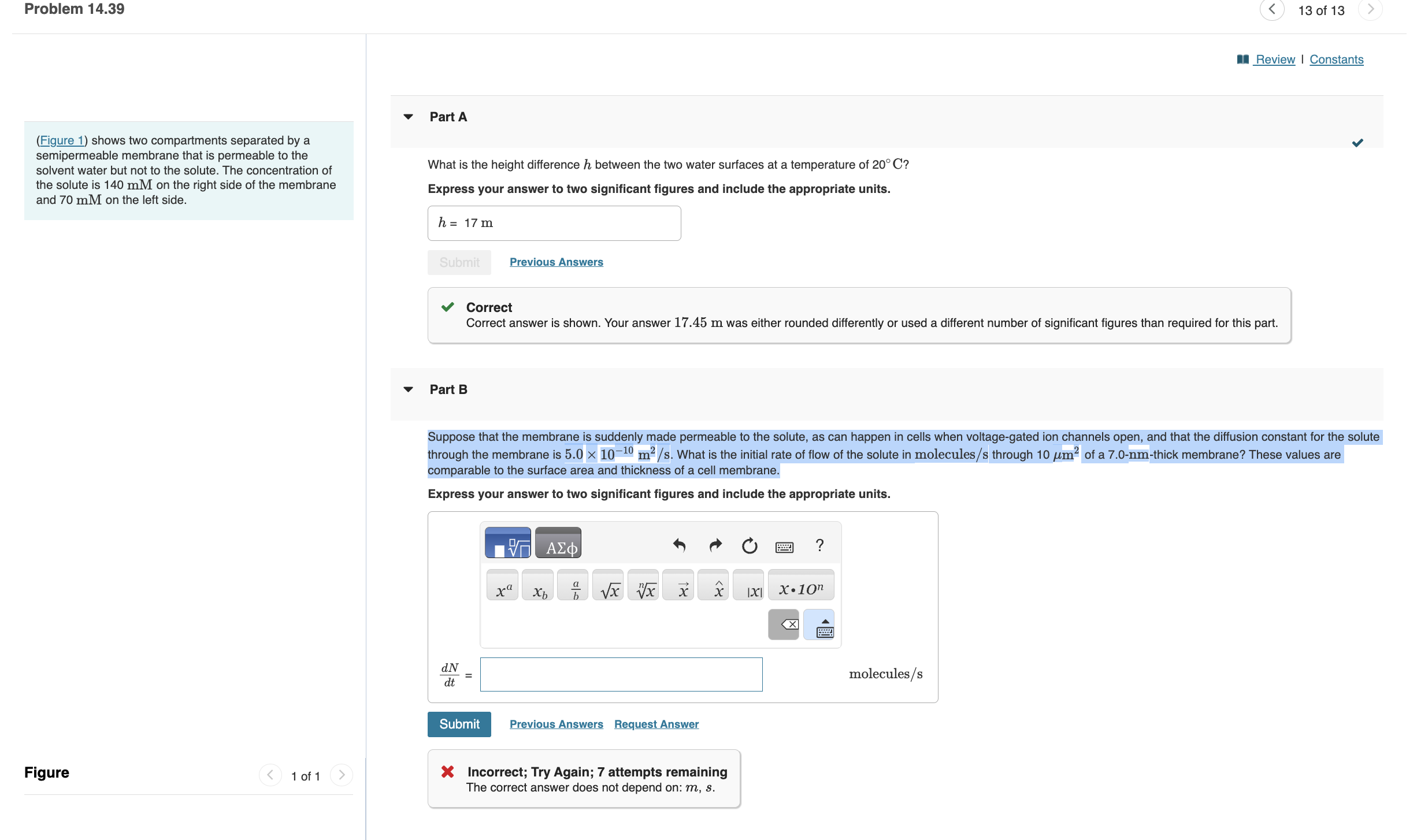Viewport: 1417px width, 840px height.
Task: Collapse the Part B section
Action: click(x=408, y=389)
